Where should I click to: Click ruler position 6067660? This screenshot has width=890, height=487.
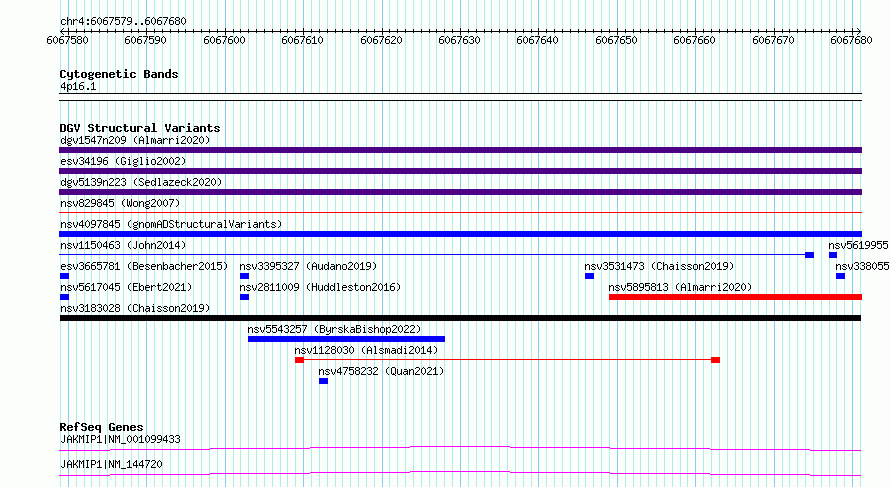coord(695,40)
